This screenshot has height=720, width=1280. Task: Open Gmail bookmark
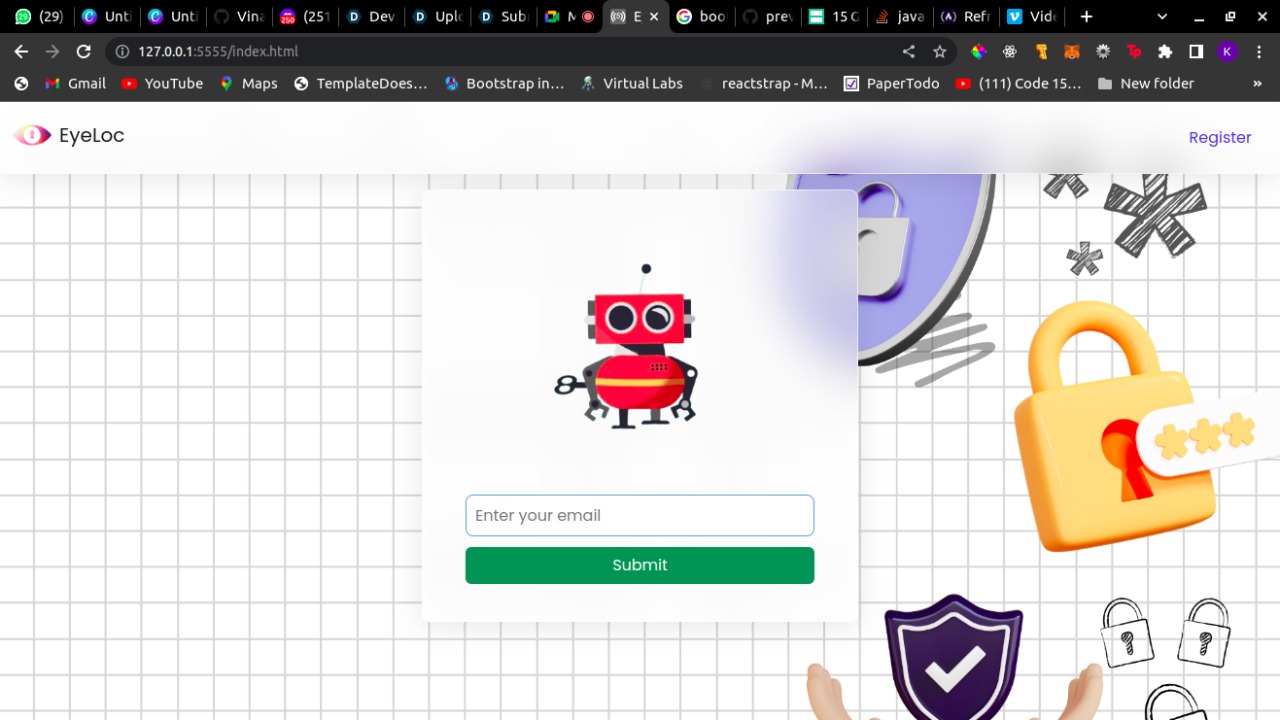click(76, 83)
